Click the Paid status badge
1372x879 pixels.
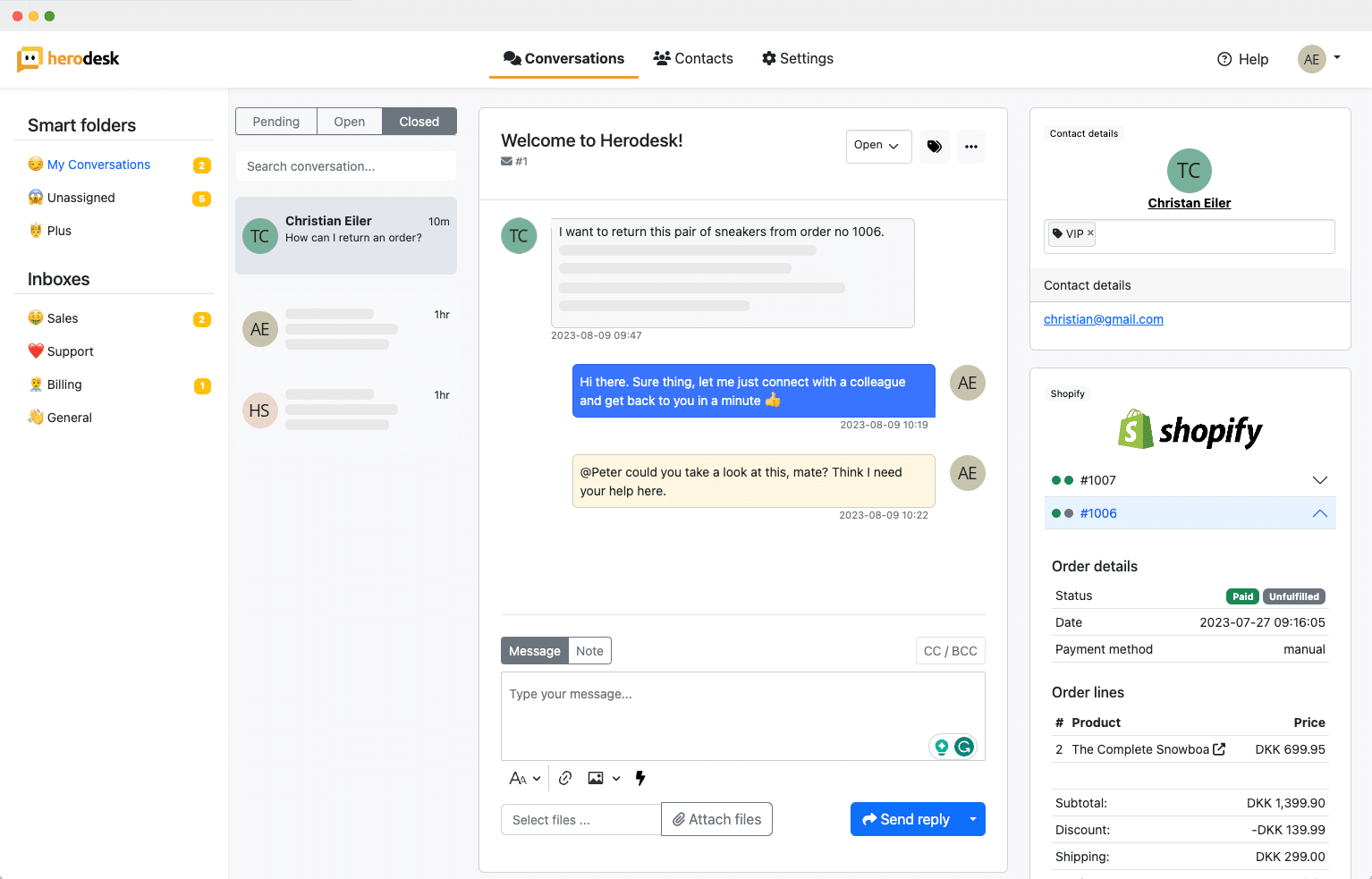1242,596
